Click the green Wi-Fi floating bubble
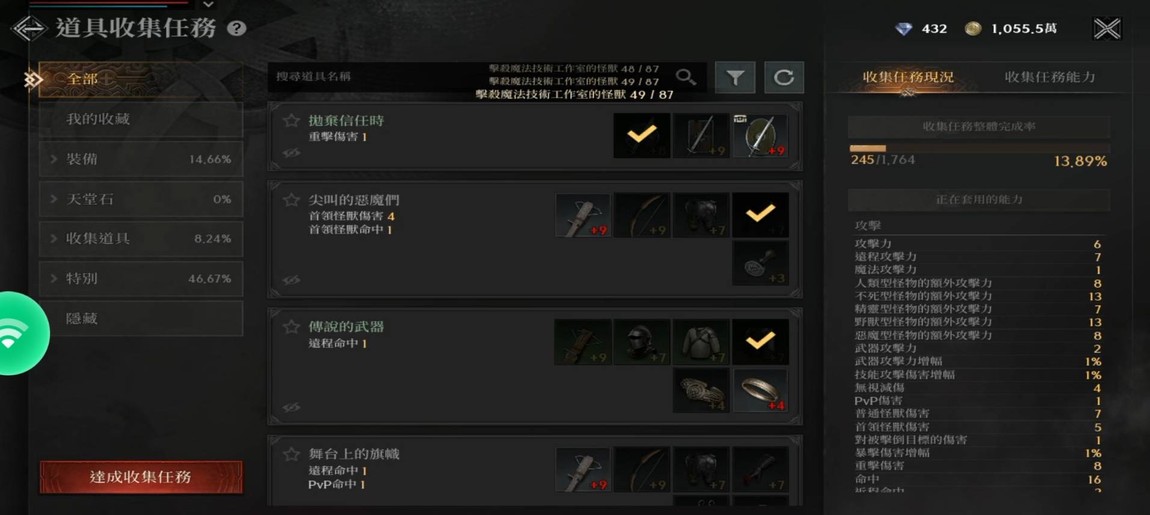This screenshot has height=515, width=1150. (x=18, y=333)
